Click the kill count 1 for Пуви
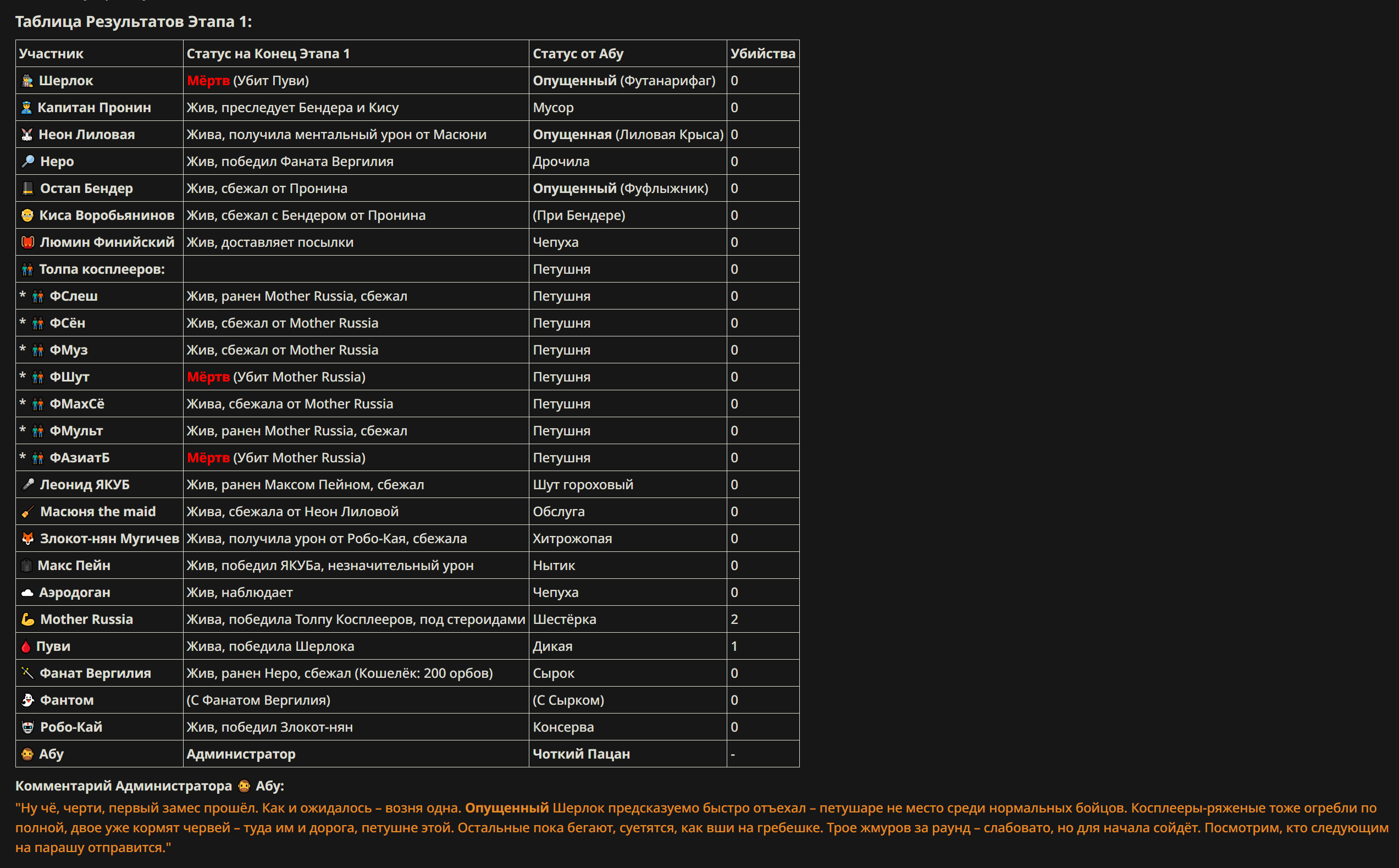 (734, 647)
